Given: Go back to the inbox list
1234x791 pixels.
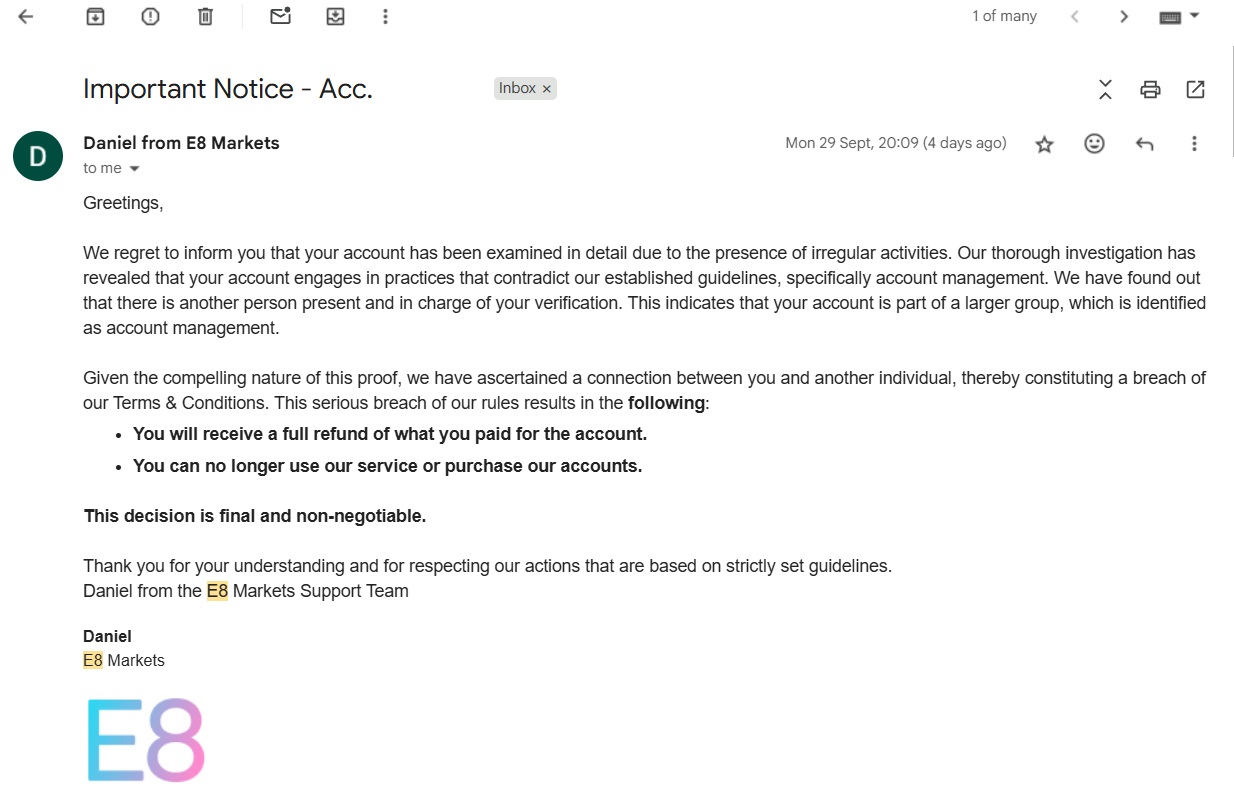Looking at the screenshot, I should click(x=26, y=17).
